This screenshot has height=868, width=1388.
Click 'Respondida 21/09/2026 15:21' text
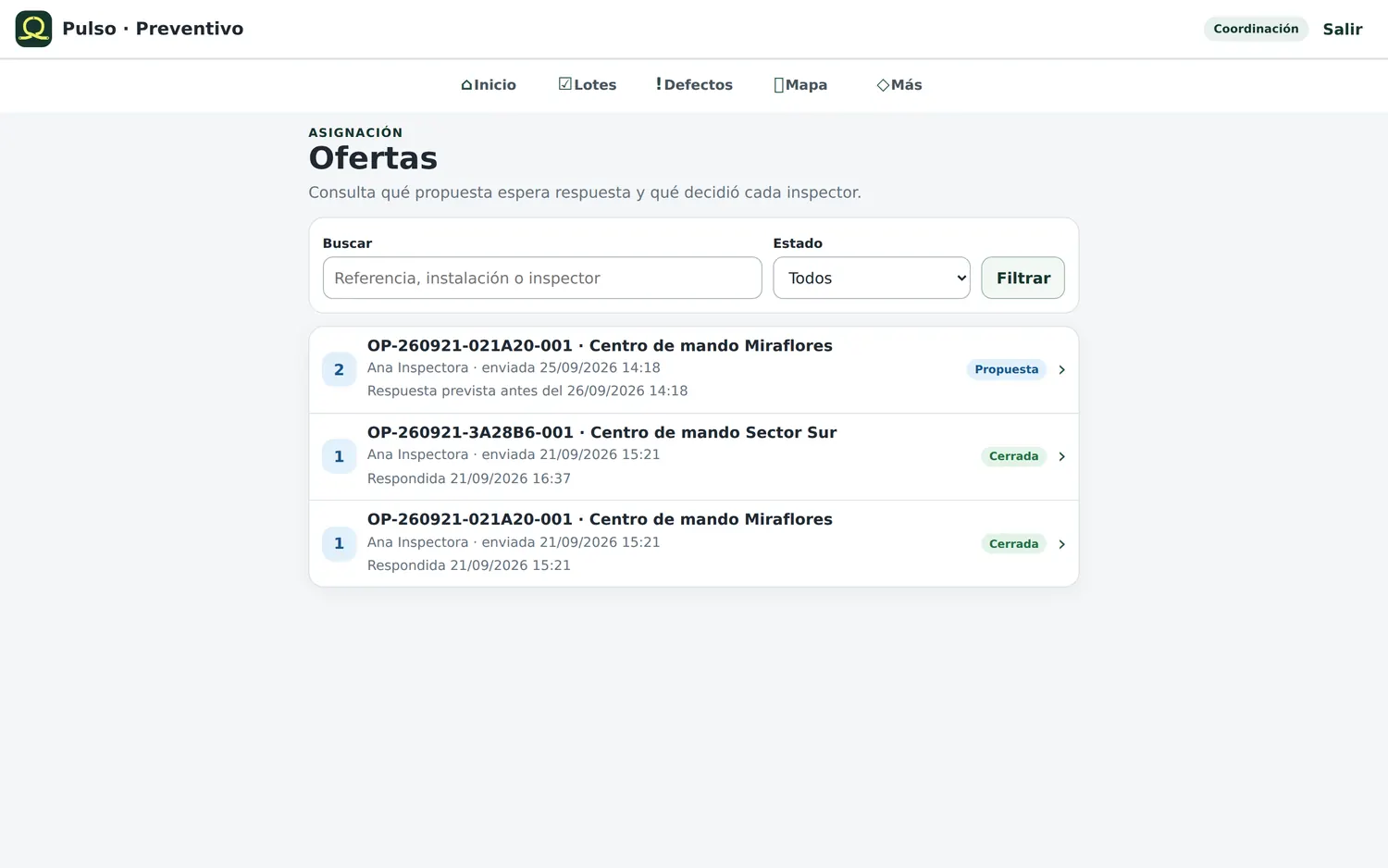coord(469,565)
